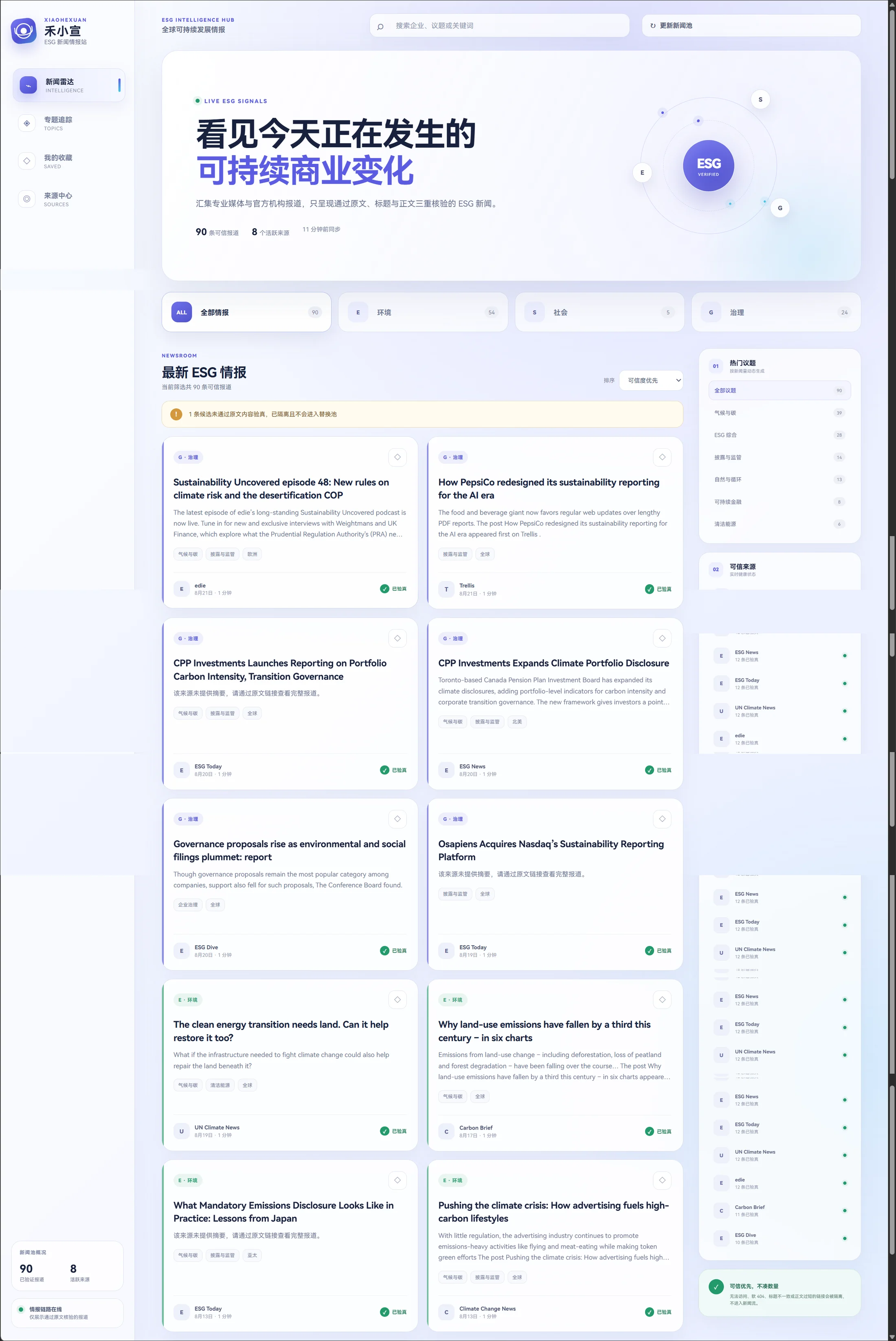
Task: Filter by 自然与循环 in the hot topics list
Action: pyautogui.click(x=780, y=480)
